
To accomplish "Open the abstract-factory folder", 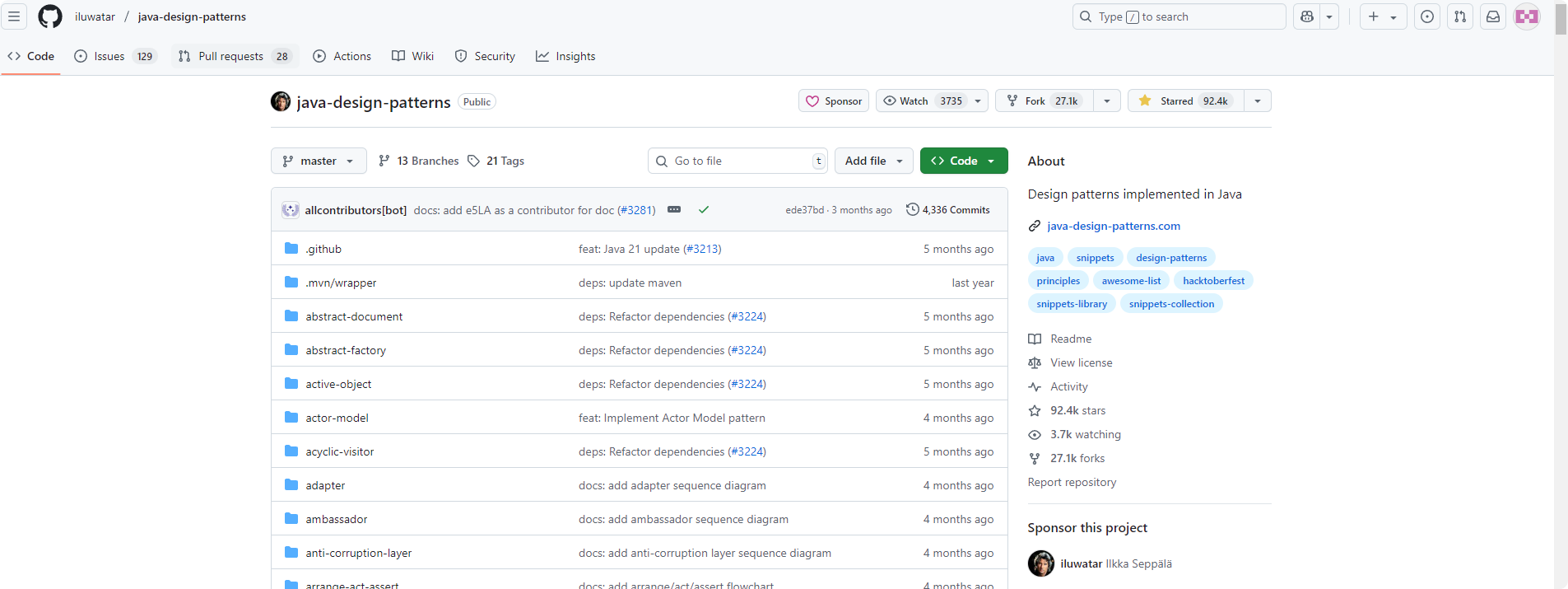I will click(x=346, y=350).
